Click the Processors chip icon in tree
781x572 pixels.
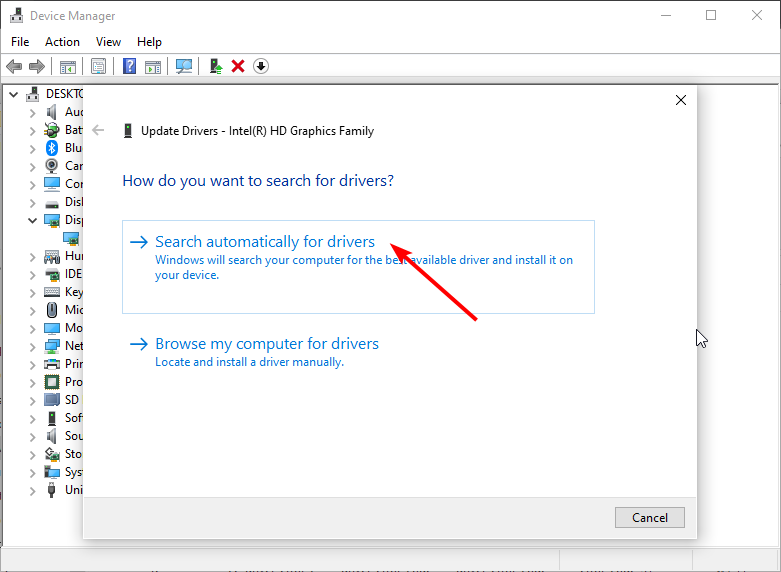52,382
